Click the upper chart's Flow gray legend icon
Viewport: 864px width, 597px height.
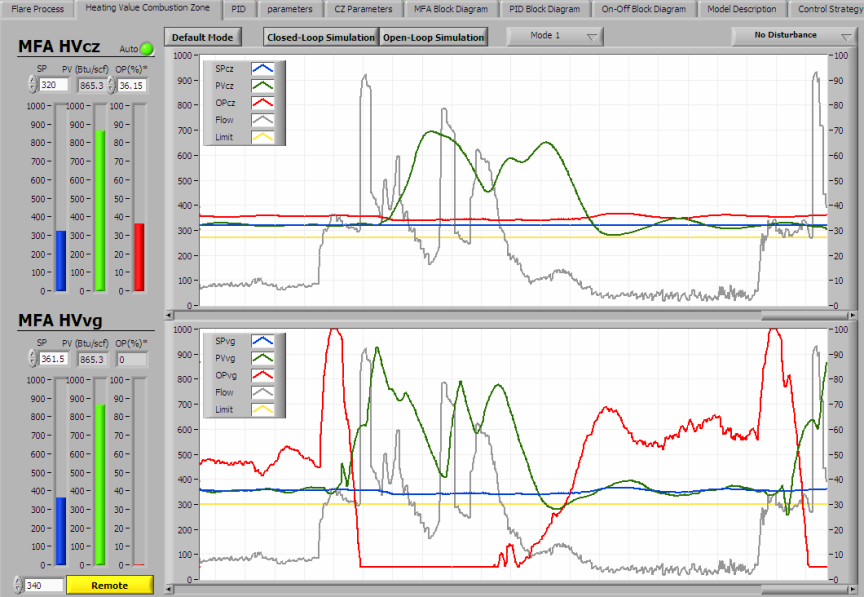click(263, 120)
